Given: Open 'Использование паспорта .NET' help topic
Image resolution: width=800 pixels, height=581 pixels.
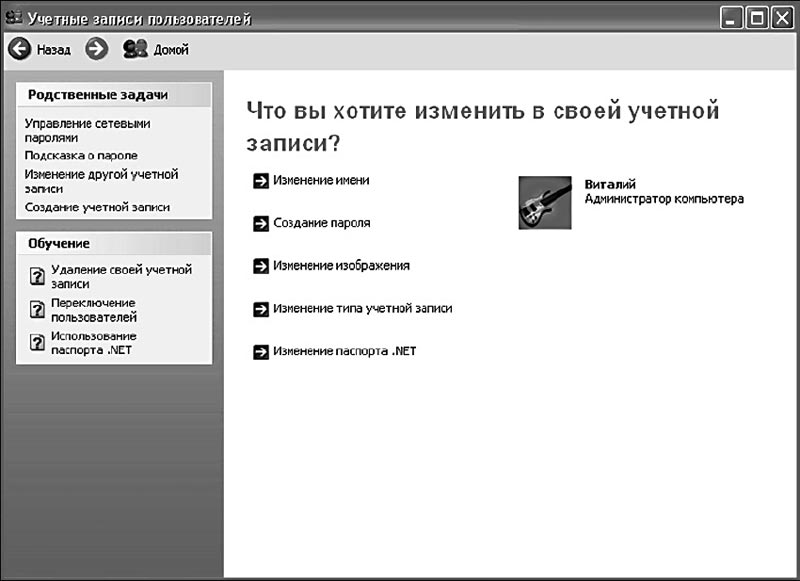Looking at the screenshot, I should point(94,343).
